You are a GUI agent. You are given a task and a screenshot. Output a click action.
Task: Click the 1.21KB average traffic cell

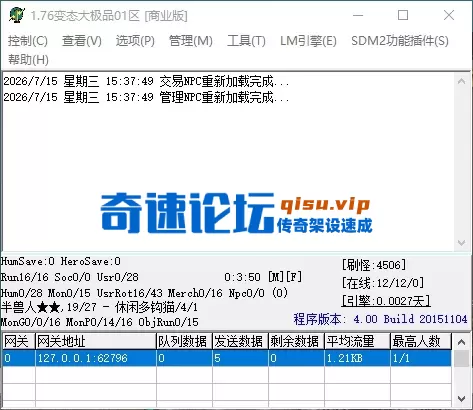(357, 358)
